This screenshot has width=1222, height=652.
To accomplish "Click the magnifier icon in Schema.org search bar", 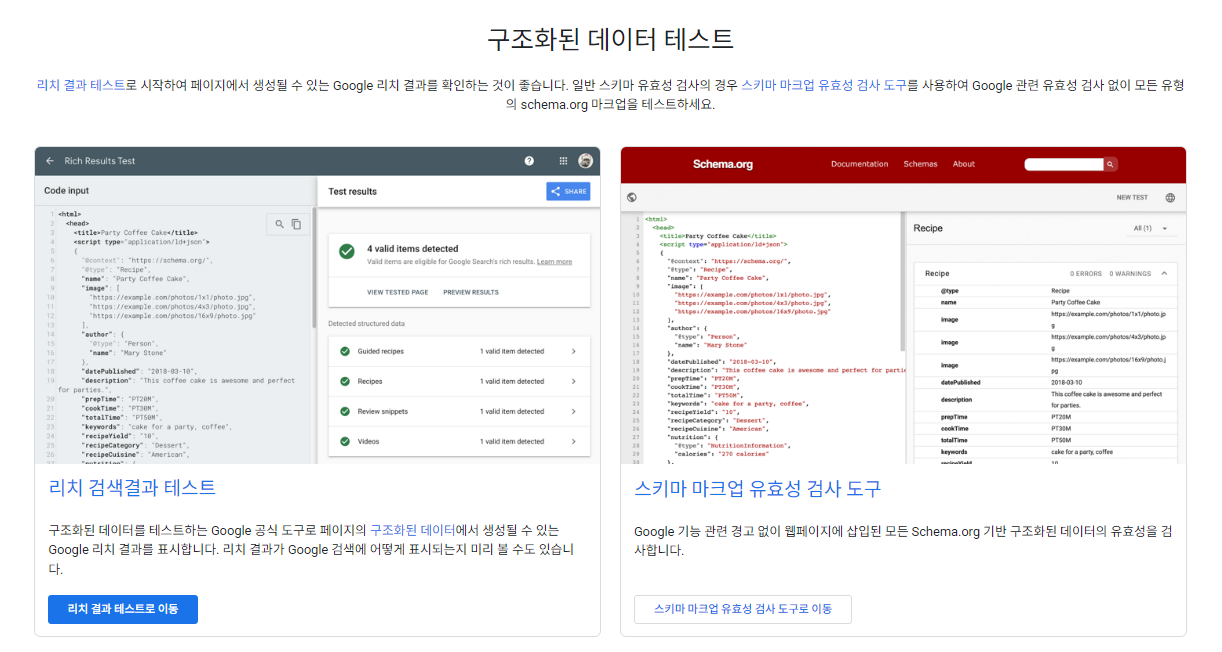I will tap(1109, 165).
